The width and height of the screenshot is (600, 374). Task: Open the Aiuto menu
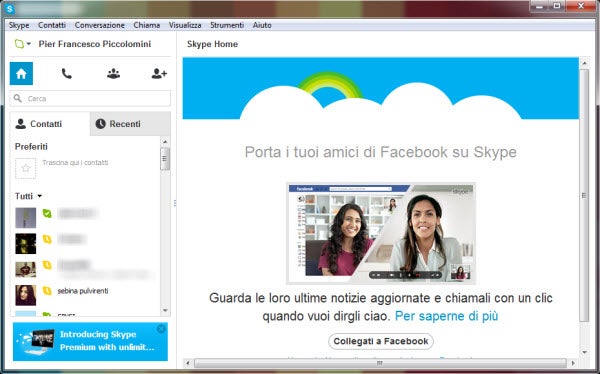(262, 25)
